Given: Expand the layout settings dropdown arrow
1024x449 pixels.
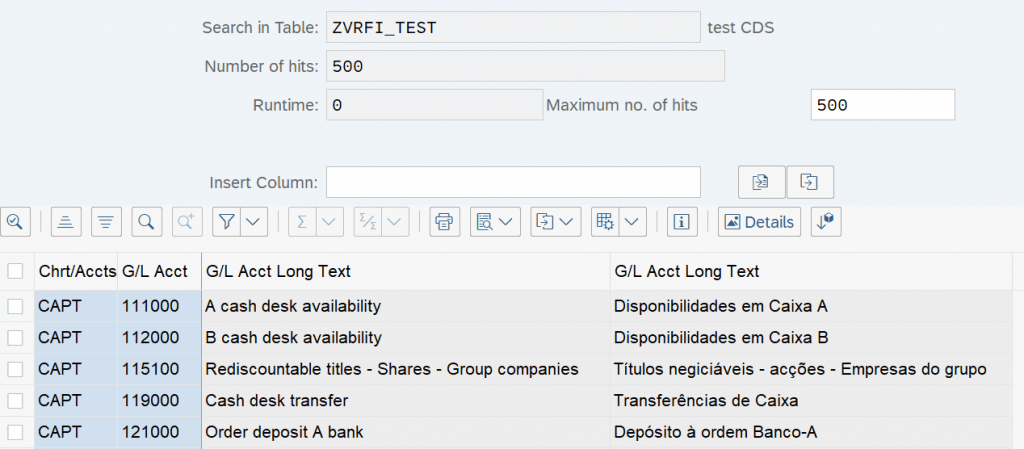Looking at the screenshot, I should pyautogui.click(x=631, y=222).
